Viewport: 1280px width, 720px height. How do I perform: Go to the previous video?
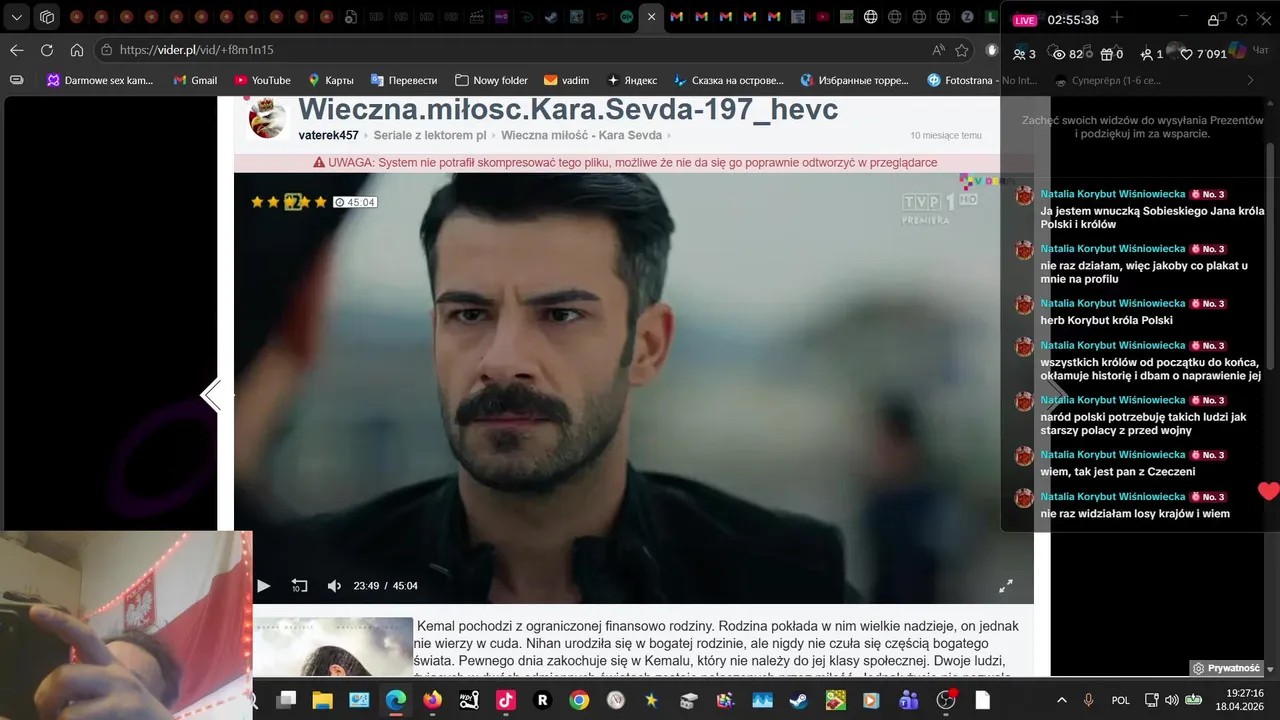point(211,396)
